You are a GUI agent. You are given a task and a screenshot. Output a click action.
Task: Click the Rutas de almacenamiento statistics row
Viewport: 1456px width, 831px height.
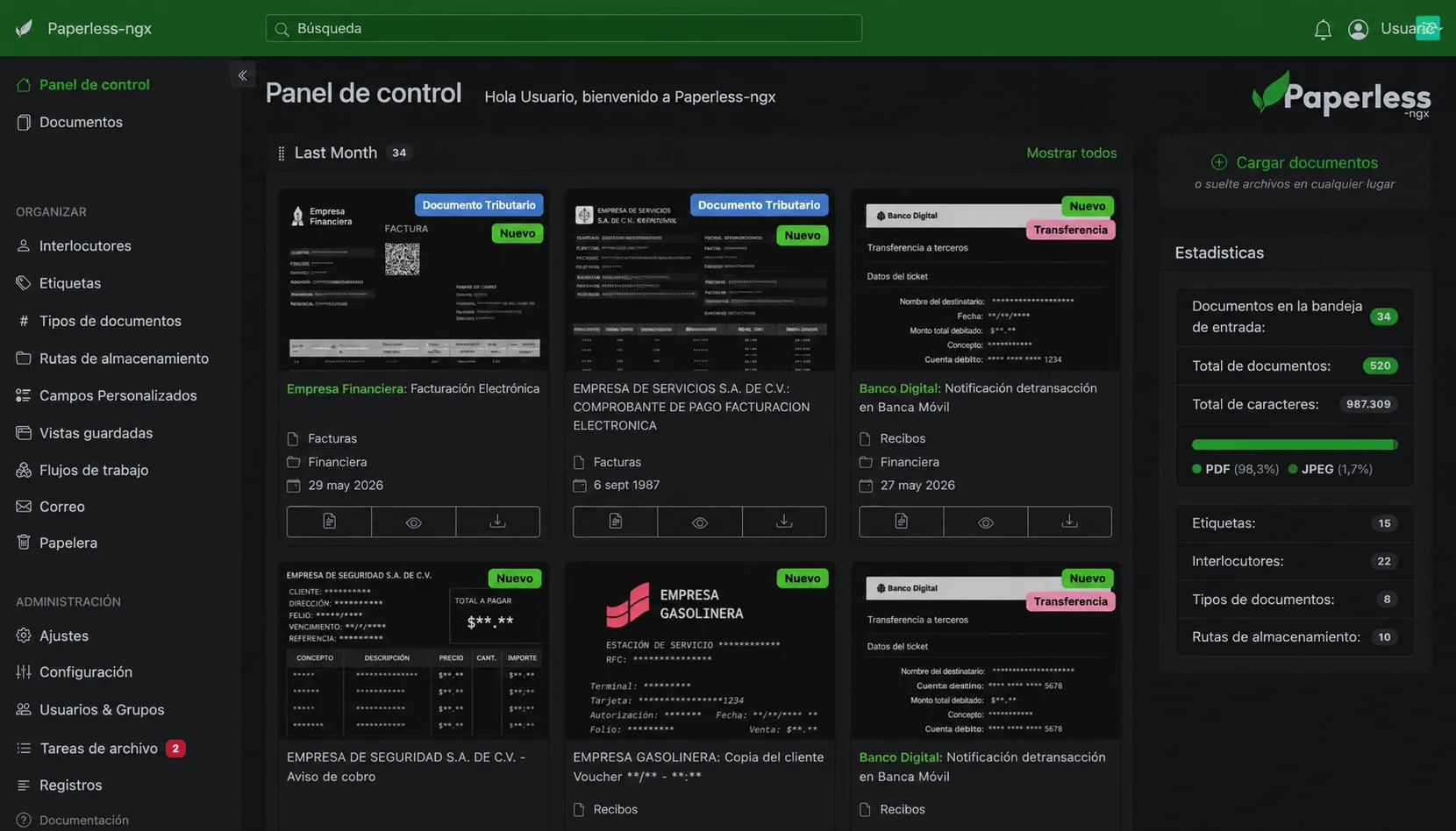(x=1295, y=637)
